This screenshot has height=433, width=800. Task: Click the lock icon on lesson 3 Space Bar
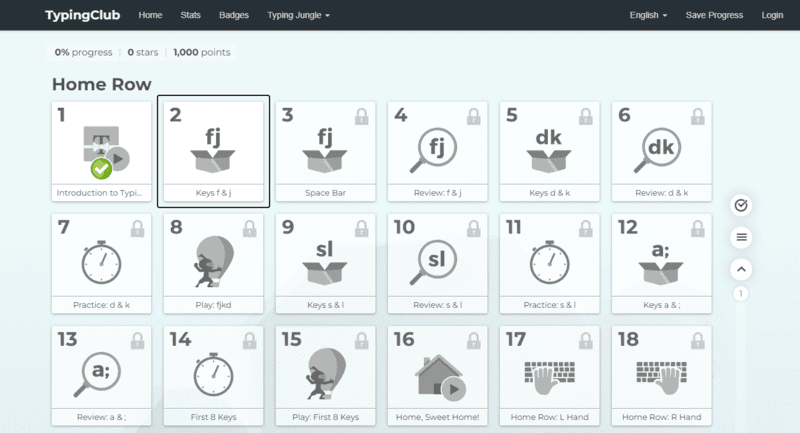click(x=361, y=116)
